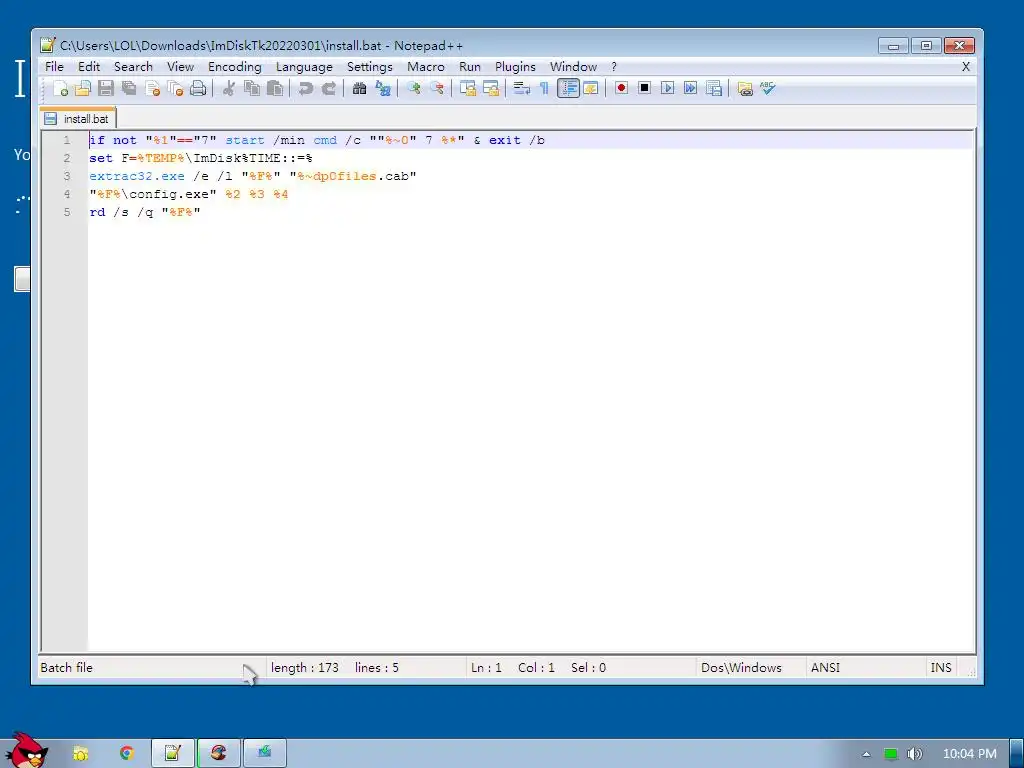Screen dimensions: 1024x768
Task: Create a new file with toolbar icon
Action: tap(60, 88)
